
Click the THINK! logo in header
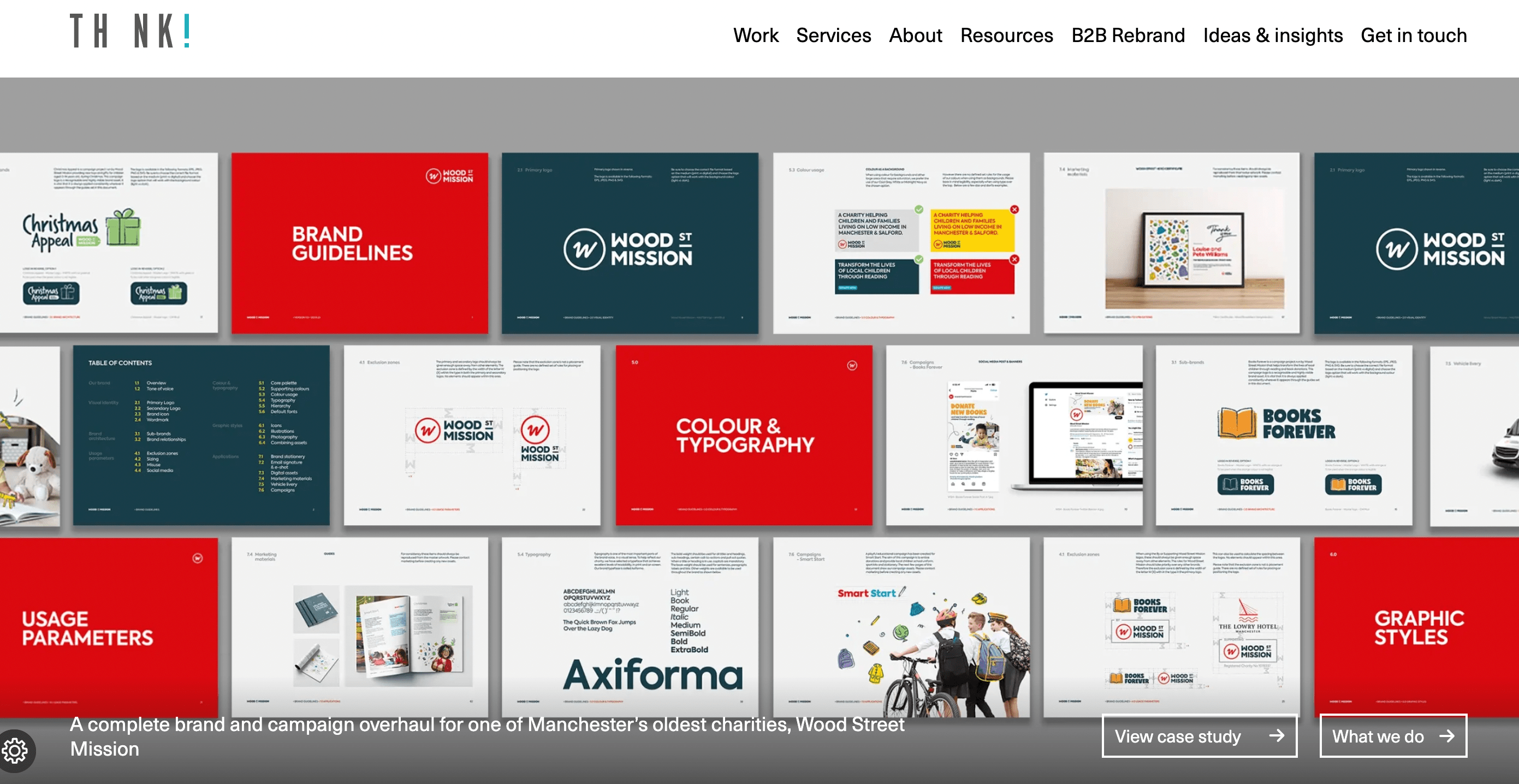pyautogui.click(x=130, y=31)
